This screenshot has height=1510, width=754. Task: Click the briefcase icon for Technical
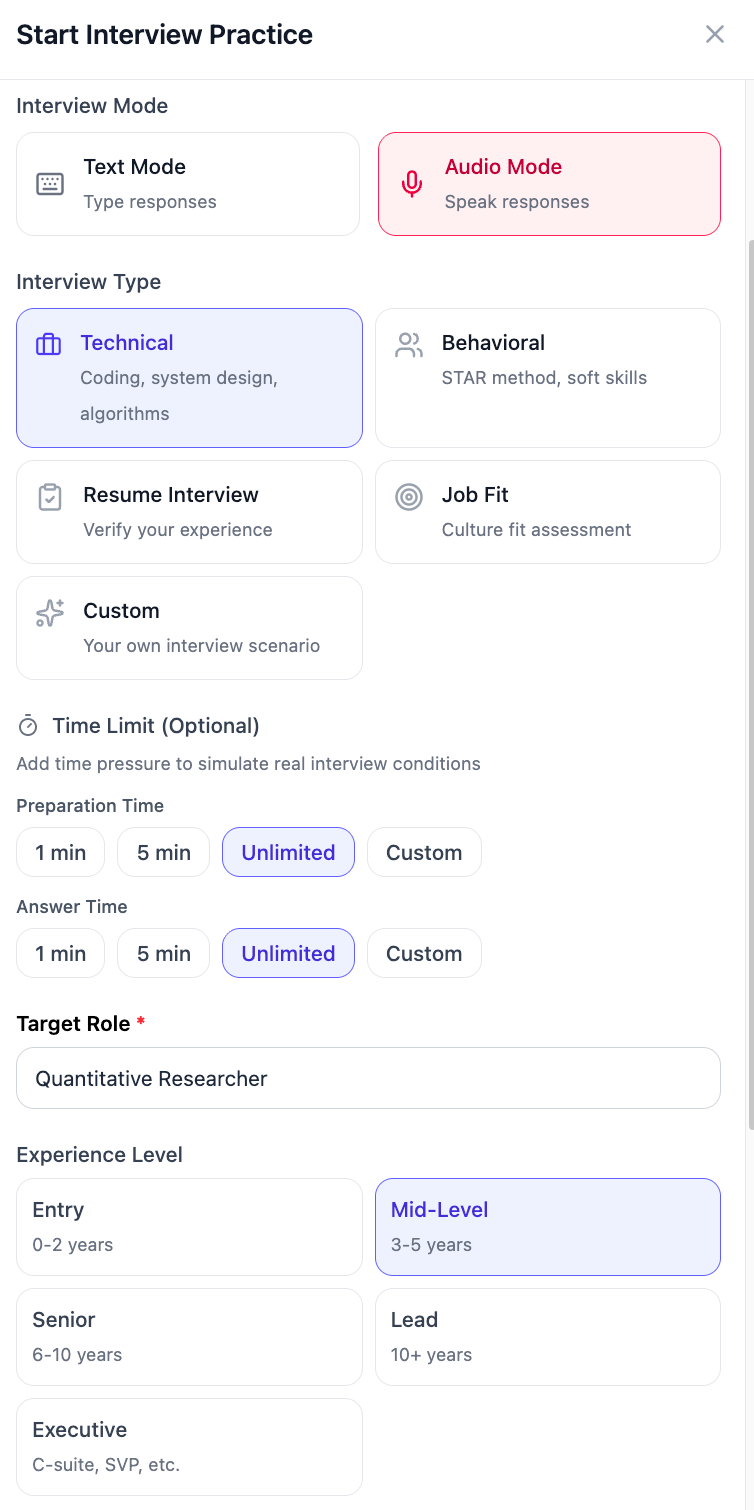point(48,345)
